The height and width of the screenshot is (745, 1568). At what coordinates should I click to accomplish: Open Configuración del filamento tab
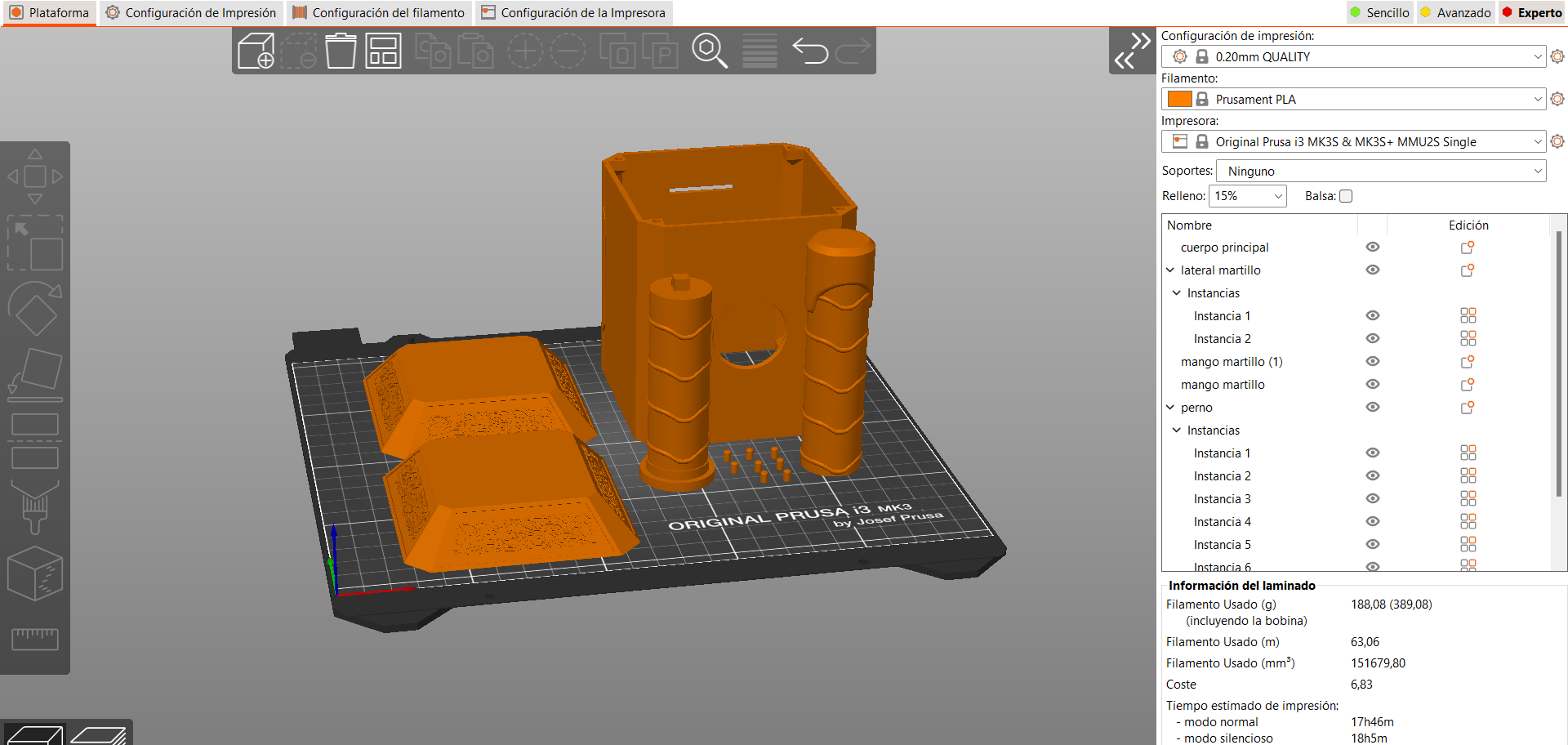[379, 12]
